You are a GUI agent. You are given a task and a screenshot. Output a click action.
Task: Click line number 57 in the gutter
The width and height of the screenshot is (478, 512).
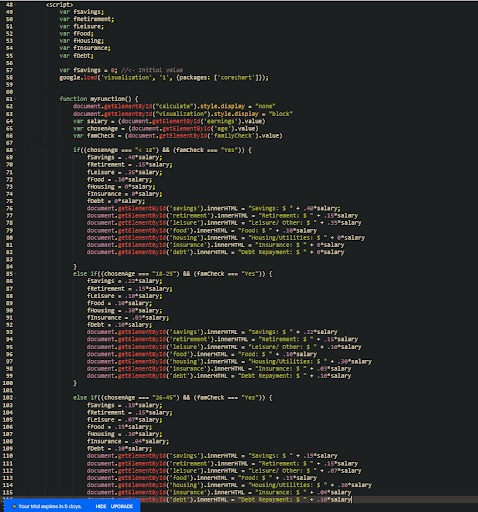(9, 70)
